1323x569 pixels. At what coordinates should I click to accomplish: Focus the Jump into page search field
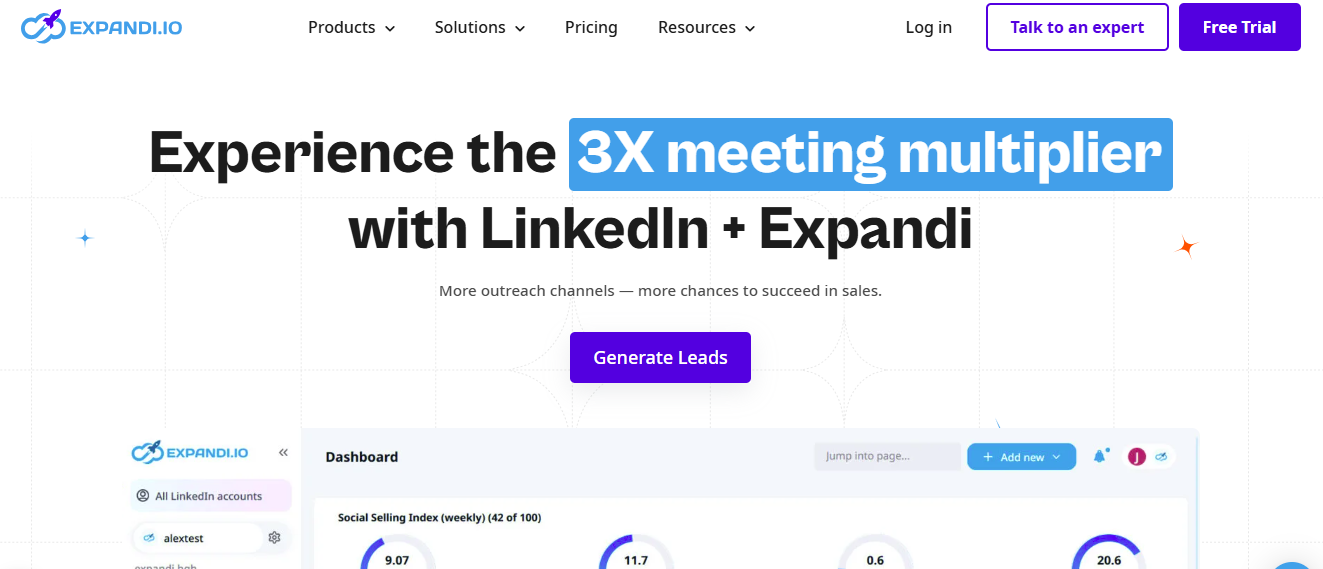tap(887, 457)
